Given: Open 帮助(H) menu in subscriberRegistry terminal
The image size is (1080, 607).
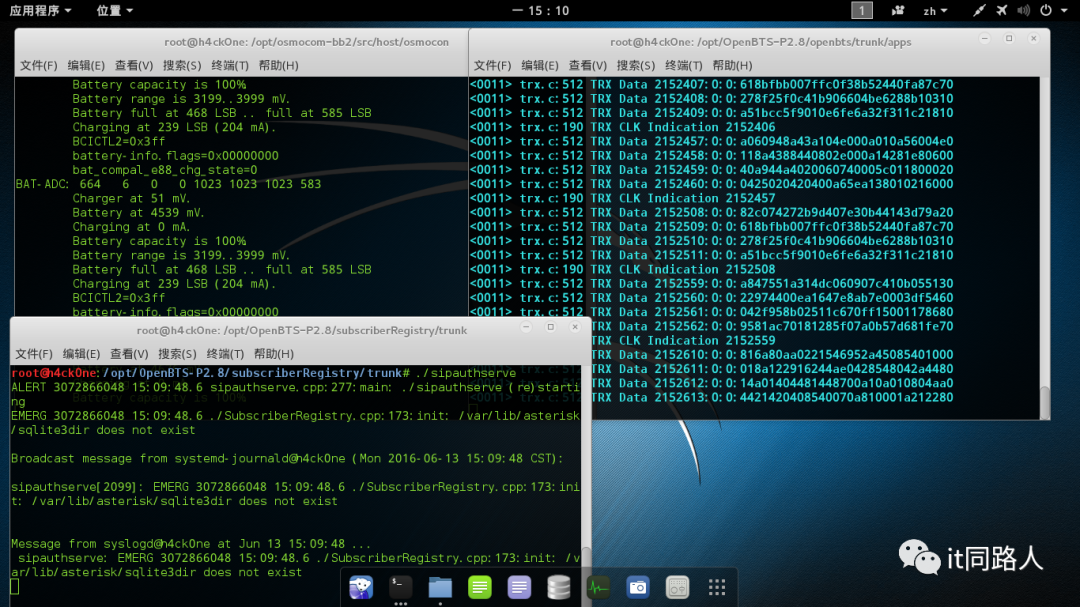Looking at the screenshot, I should point(273,354).
